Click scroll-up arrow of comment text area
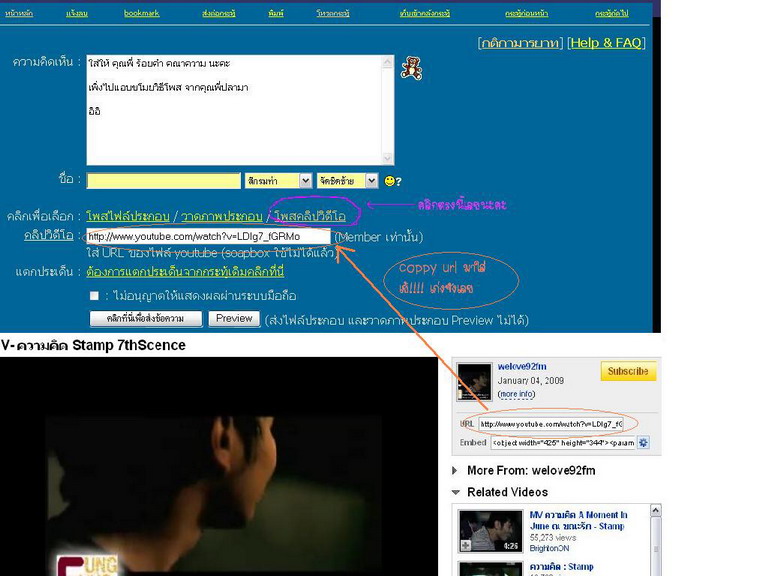Screen dimensions: 768x576 click(387, 62)
